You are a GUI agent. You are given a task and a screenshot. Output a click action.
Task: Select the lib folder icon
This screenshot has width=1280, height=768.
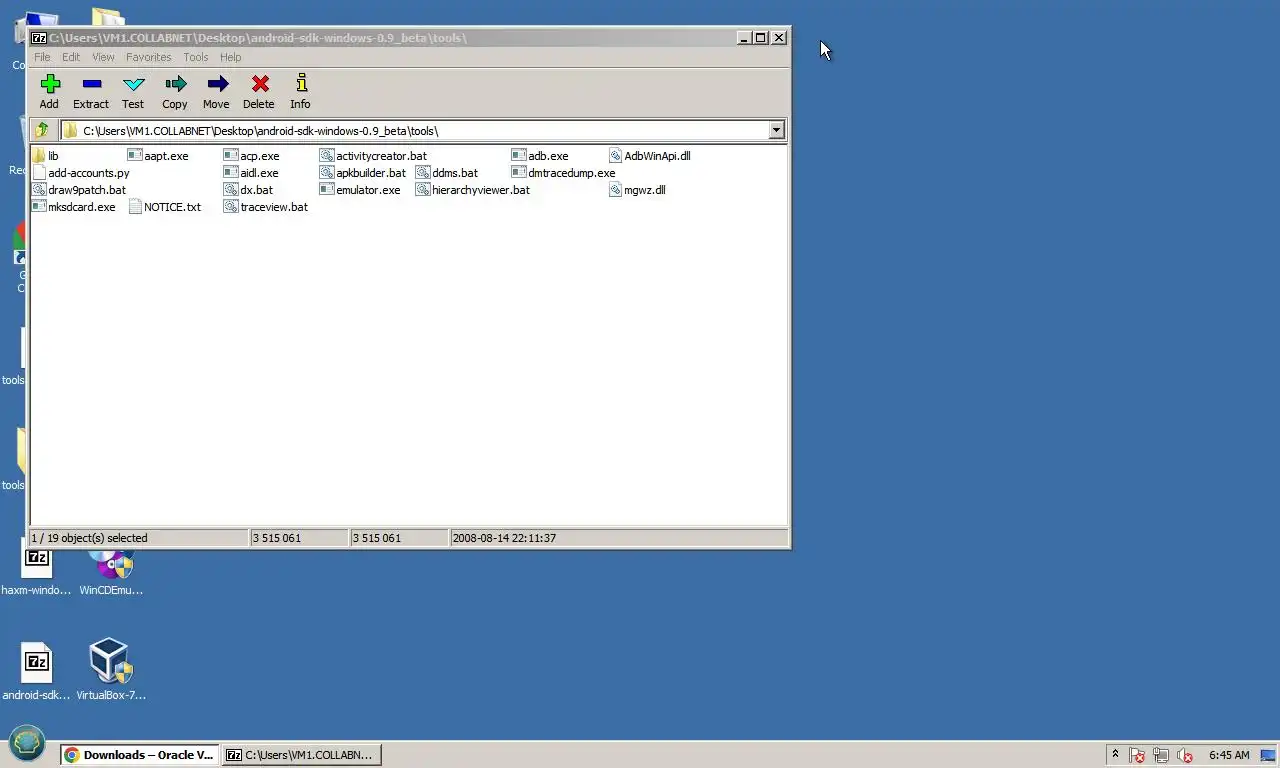tap(39, 156)
